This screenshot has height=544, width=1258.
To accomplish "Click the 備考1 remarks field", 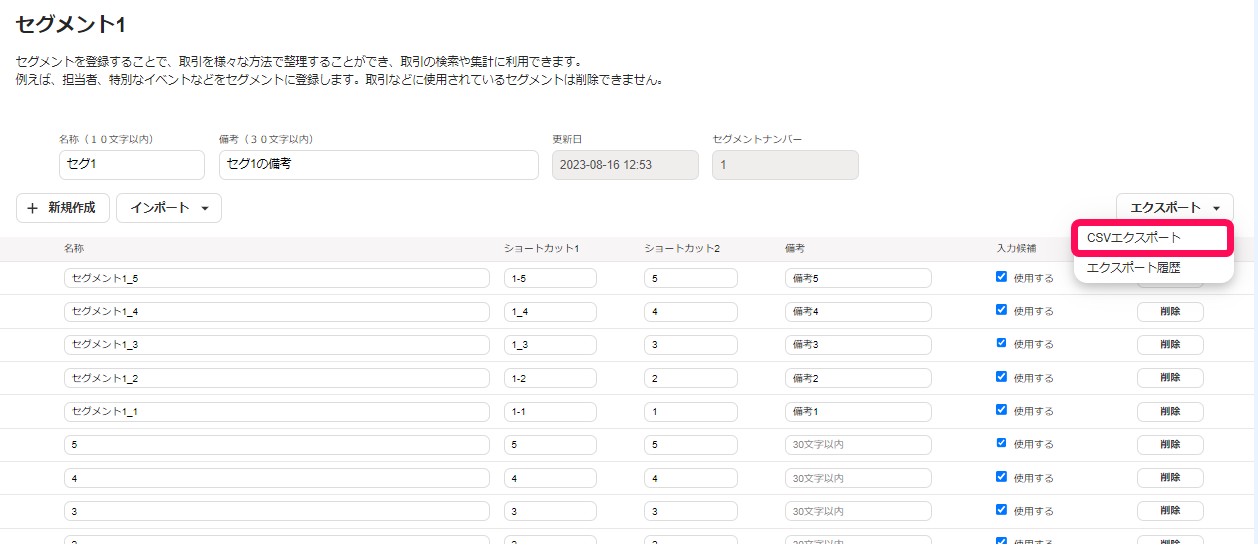I will click(858, 412).
